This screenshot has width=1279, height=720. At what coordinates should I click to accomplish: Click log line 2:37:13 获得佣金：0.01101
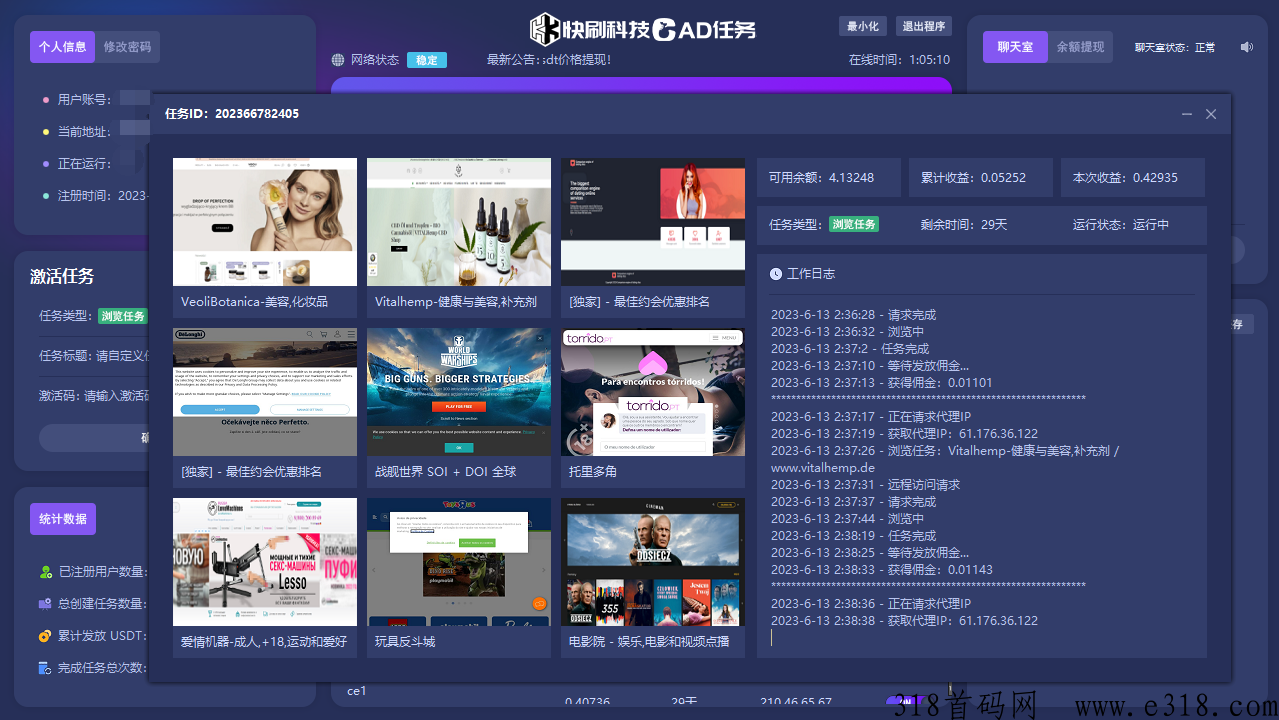point(881,383)
